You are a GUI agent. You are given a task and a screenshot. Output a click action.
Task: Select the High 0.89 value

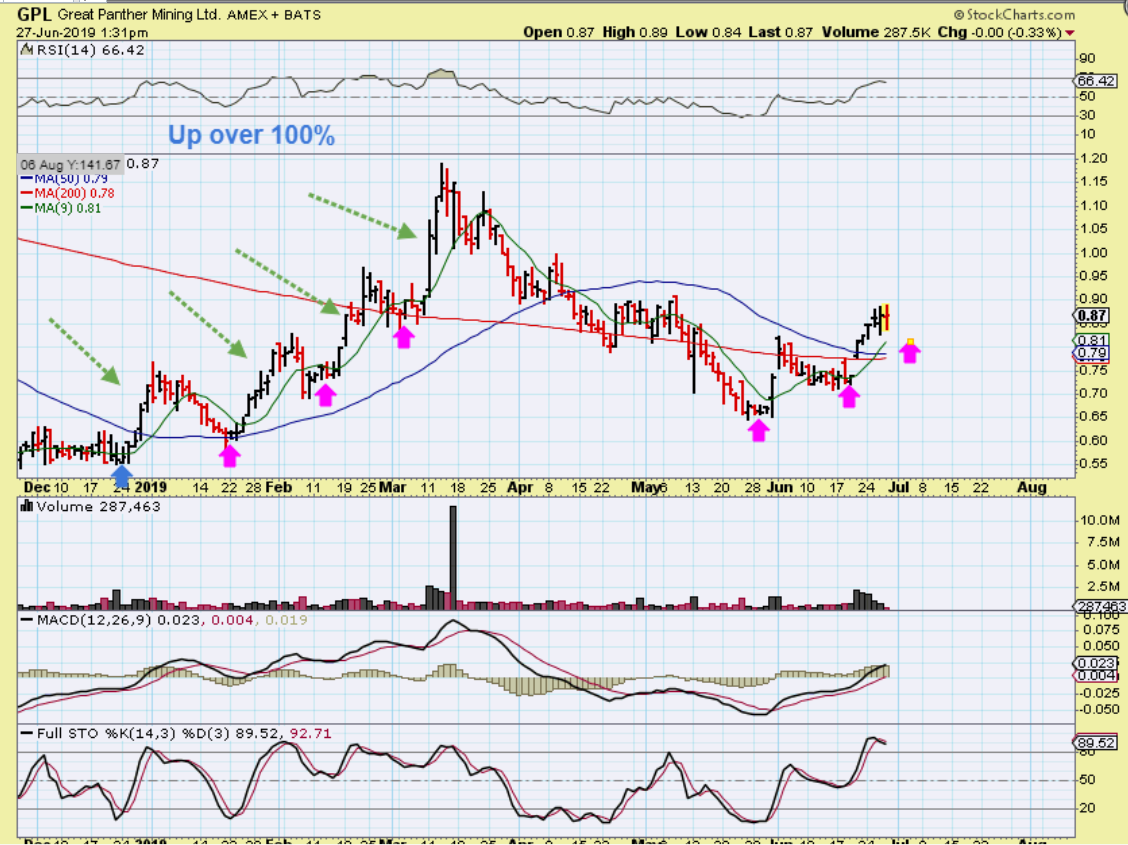(635, 32)
